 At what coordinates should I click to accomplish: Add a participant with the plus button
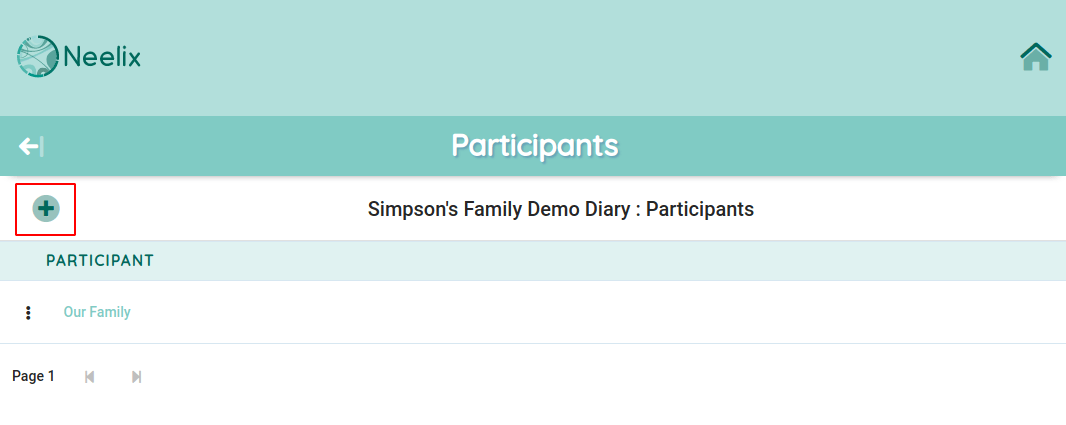tap(46, 209)
